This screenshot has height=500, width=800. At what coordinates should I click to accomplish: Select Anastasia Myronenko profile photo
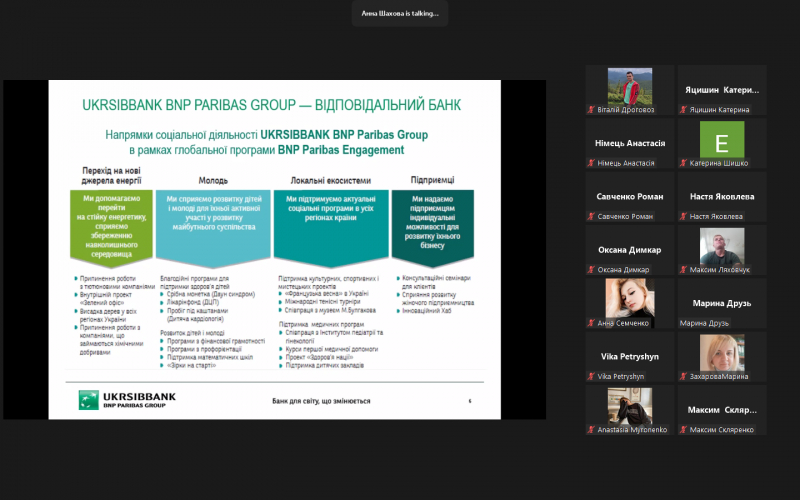pyautogui.click(x=630, y=406)
